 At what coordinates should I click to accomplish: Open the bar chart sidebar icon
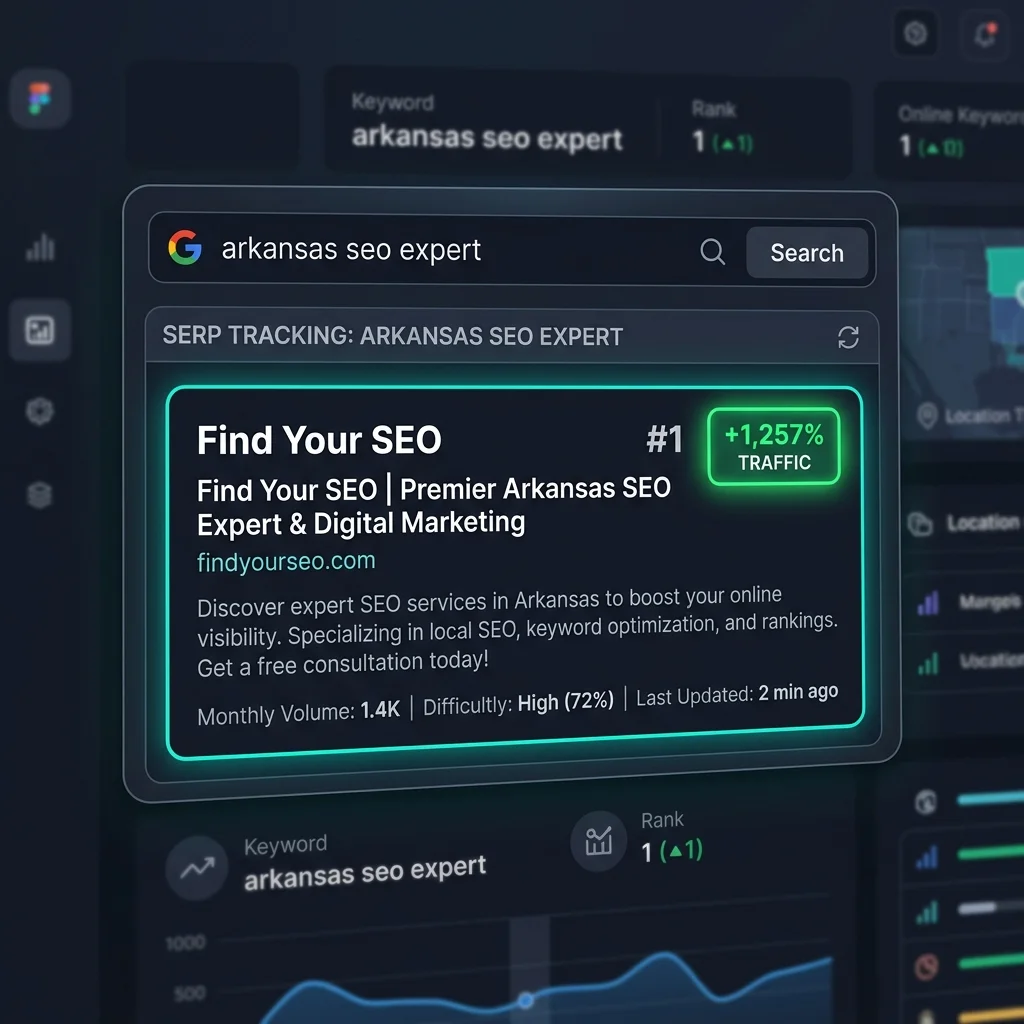pyautogui.click(x=40, y=247)
